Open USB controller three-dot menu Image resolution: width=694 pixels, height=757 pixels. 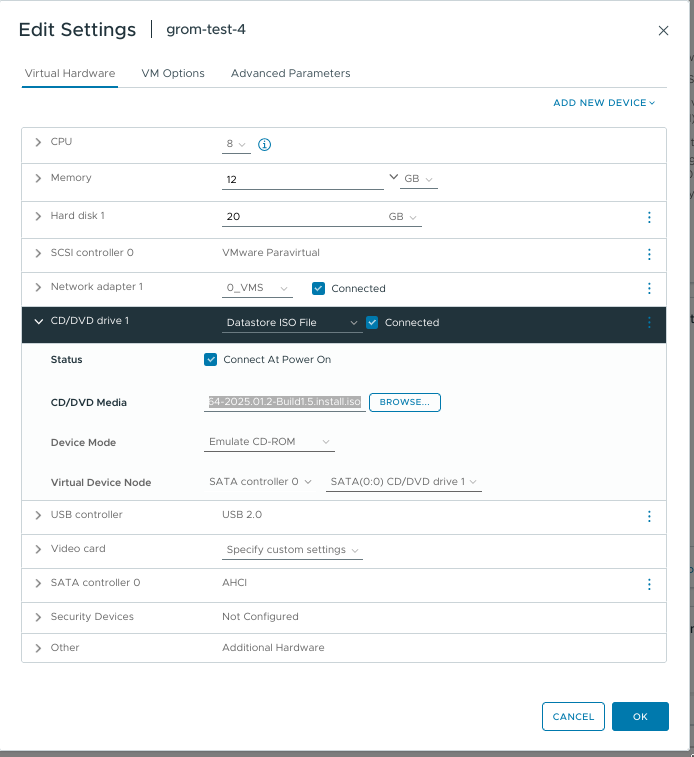tap(649, 516)
